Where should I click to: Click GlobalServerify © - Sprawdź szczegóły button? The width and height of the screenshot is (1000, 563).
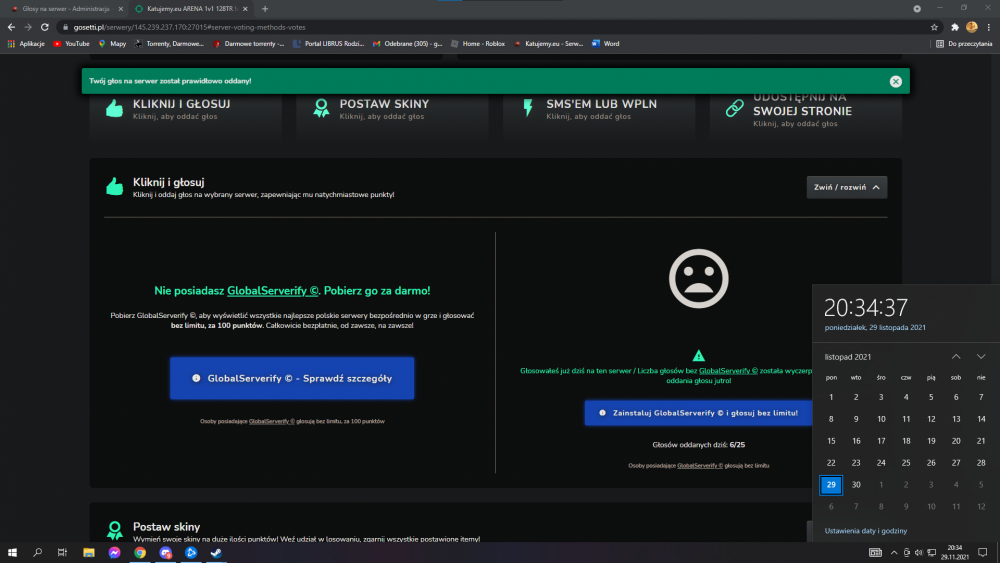pyautogui.click(x=292, y=378)
